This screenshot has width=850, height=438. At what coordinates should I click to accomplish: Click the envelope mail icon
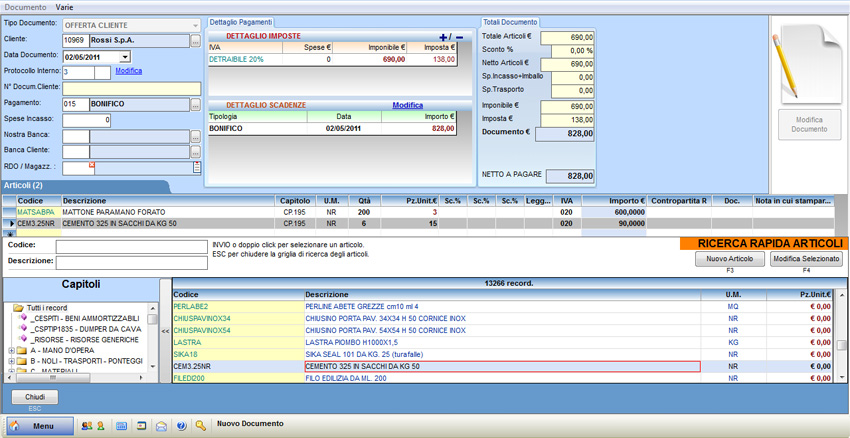161,426
